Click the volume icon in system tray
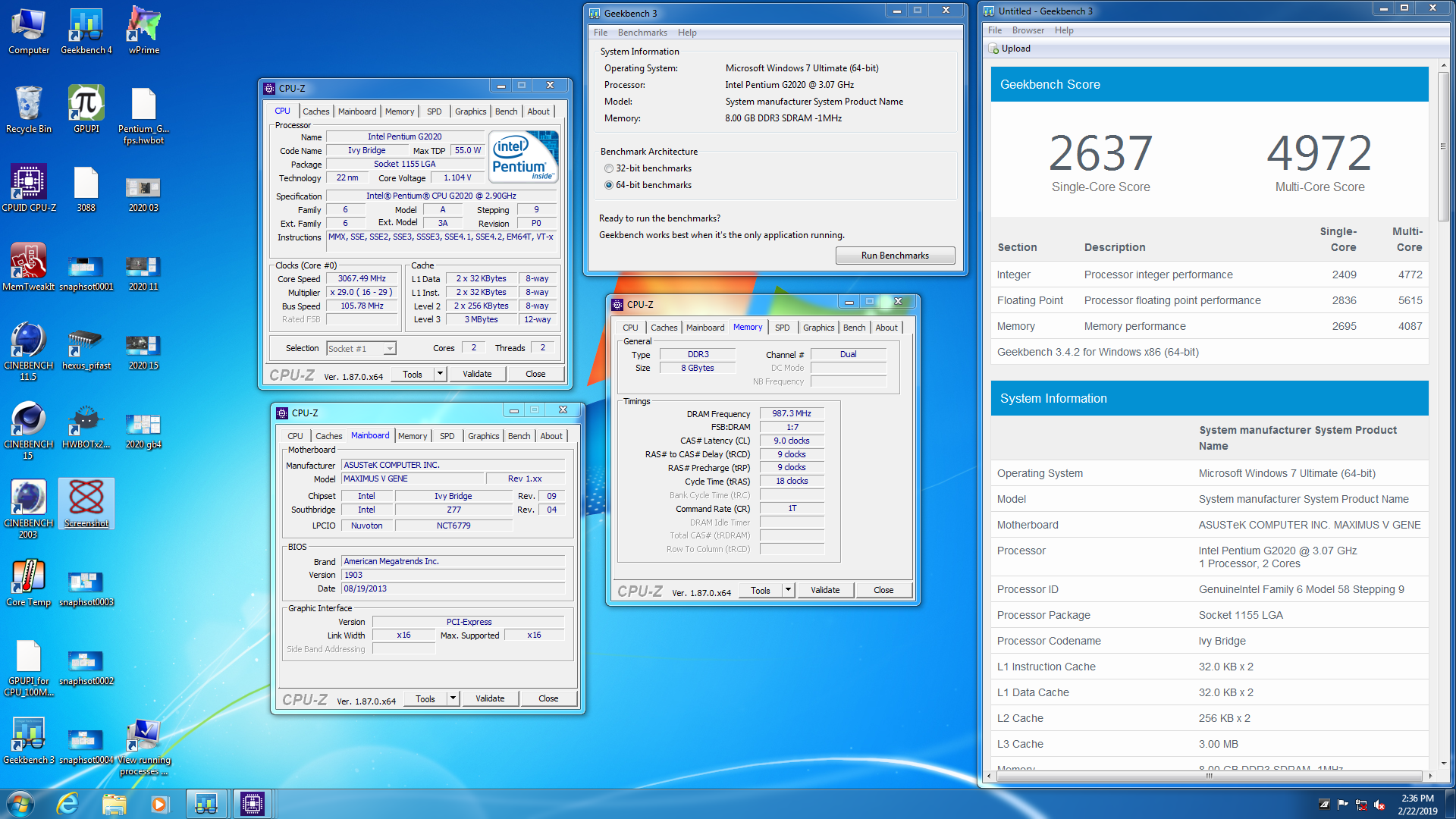Viewport: 1456px width, 819px height. [1379, 805]
